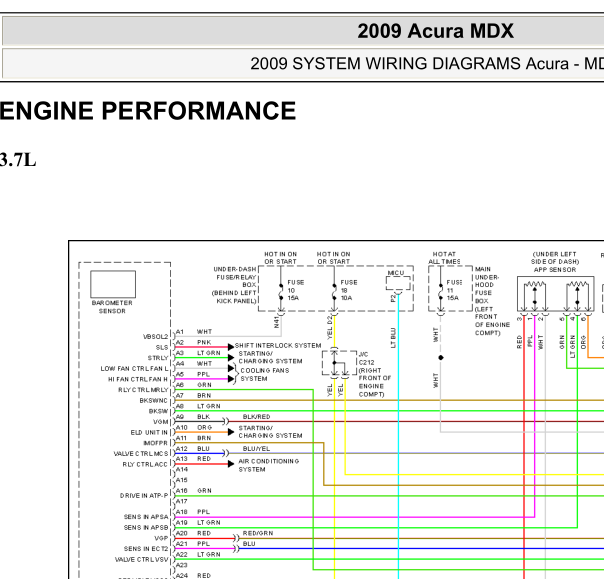Viewport: 604px width, 579px height.
Task: Select the "SENS IN APSA" label
Action: (146, 517)
